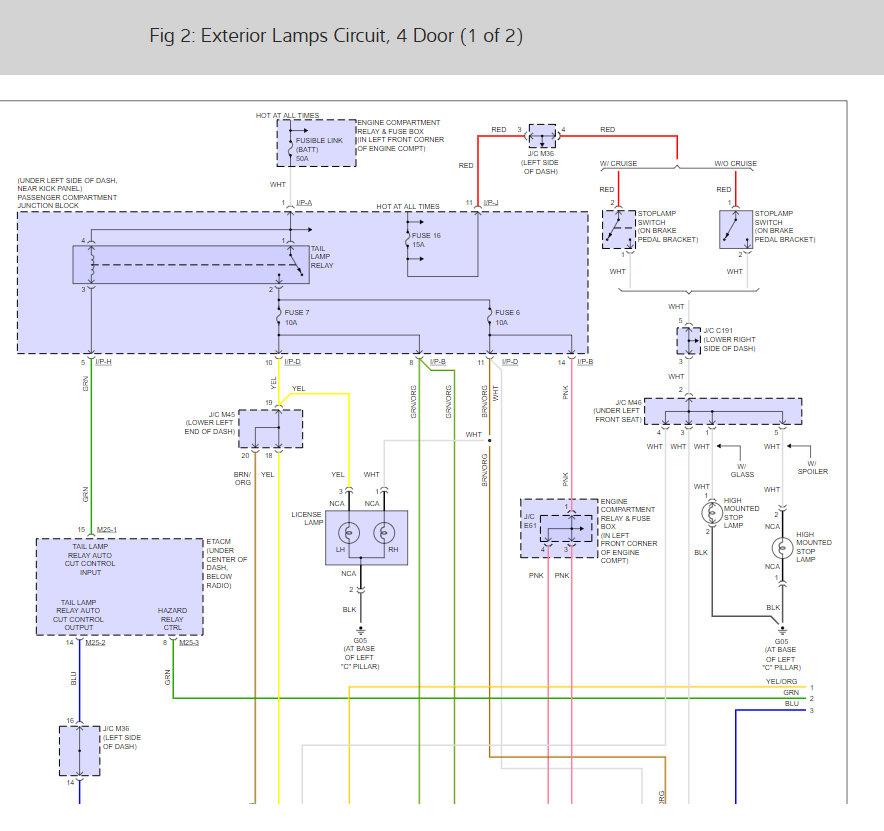Click the W/ CRUISE label
Screen dimensions: 884x831
point(618,163)
